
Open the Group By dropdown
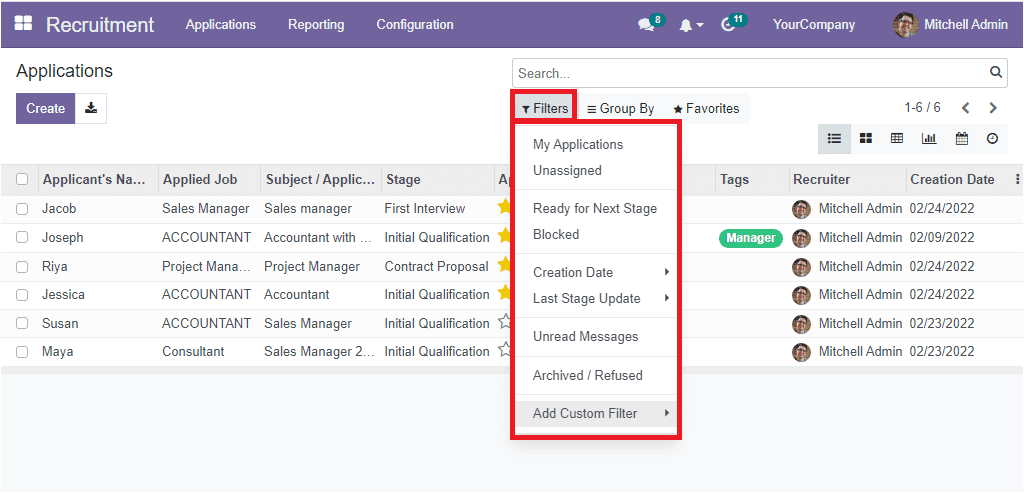(x=620, y=109)
